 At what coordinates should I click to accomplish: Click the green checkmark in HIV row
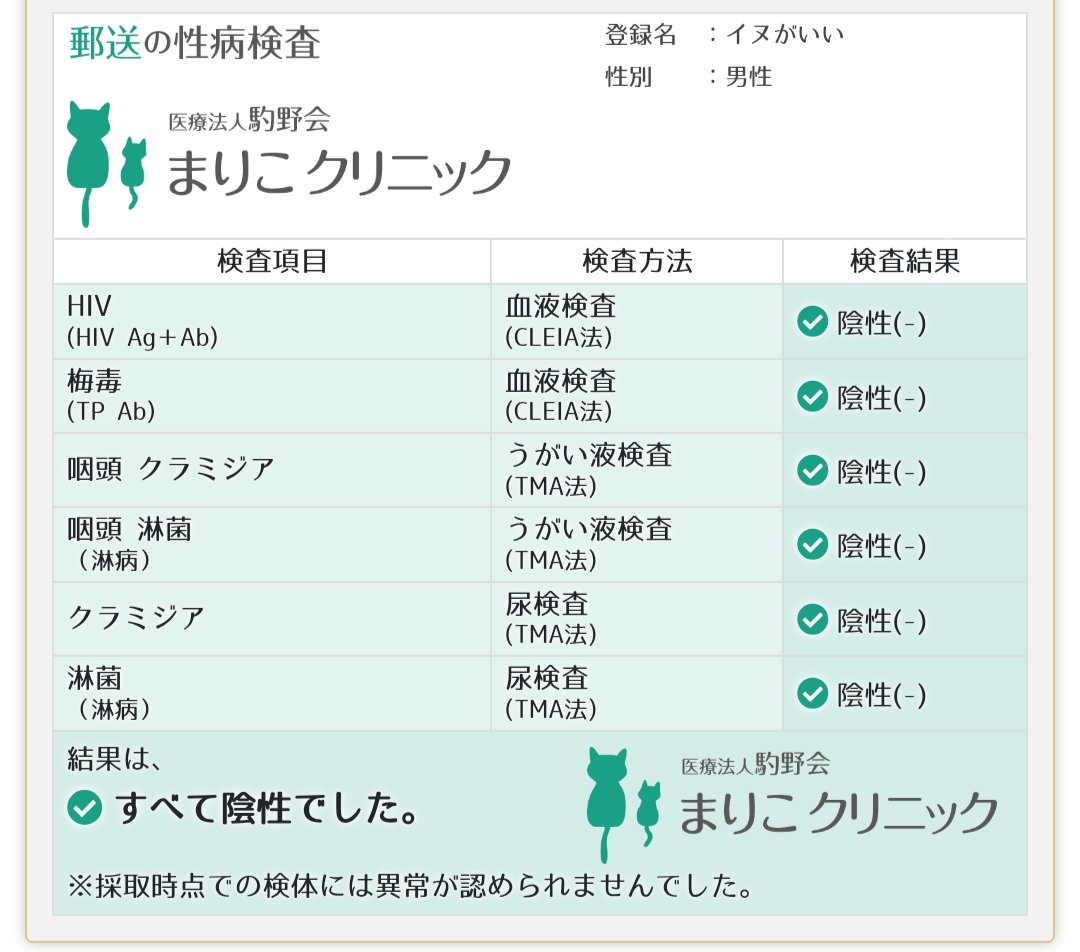[x=812, y=322]
